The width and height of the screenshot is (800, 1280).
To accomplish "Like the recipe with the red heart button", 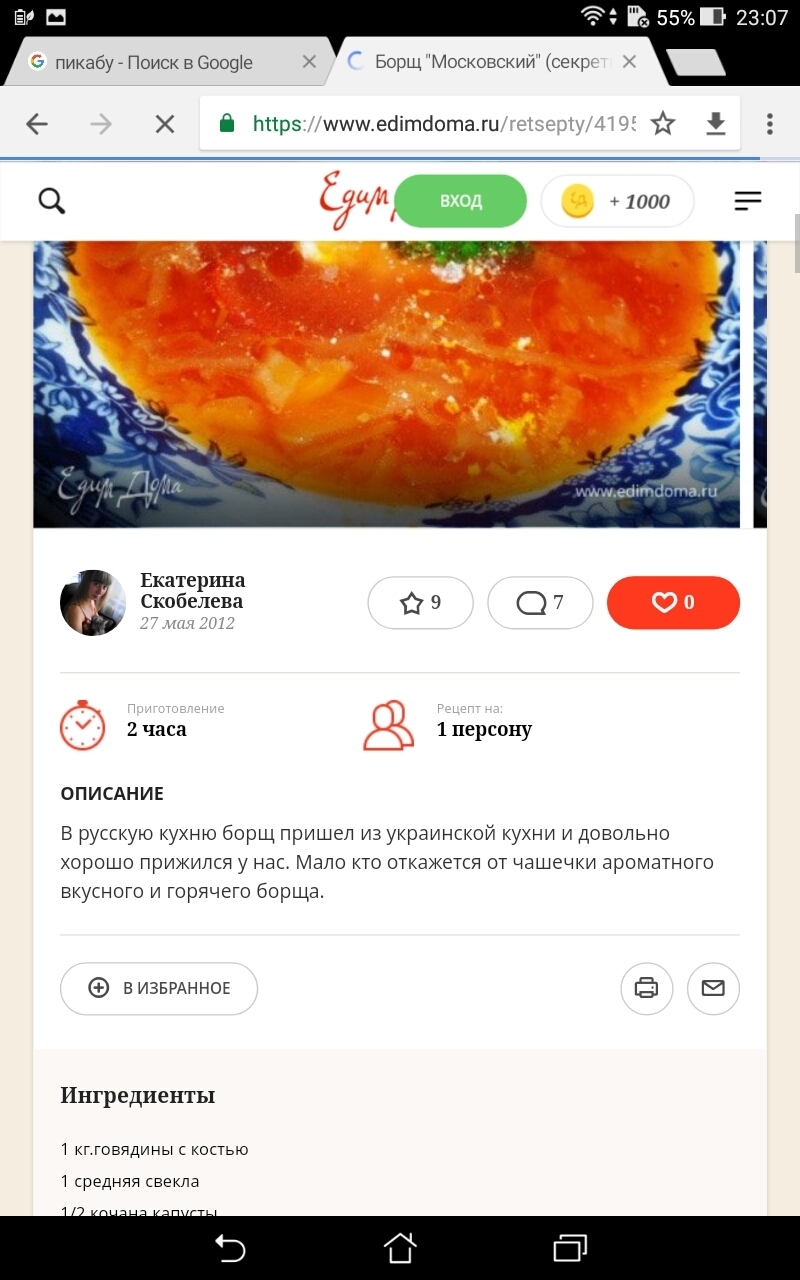I will pyautogui.click(x=673, y=603).
